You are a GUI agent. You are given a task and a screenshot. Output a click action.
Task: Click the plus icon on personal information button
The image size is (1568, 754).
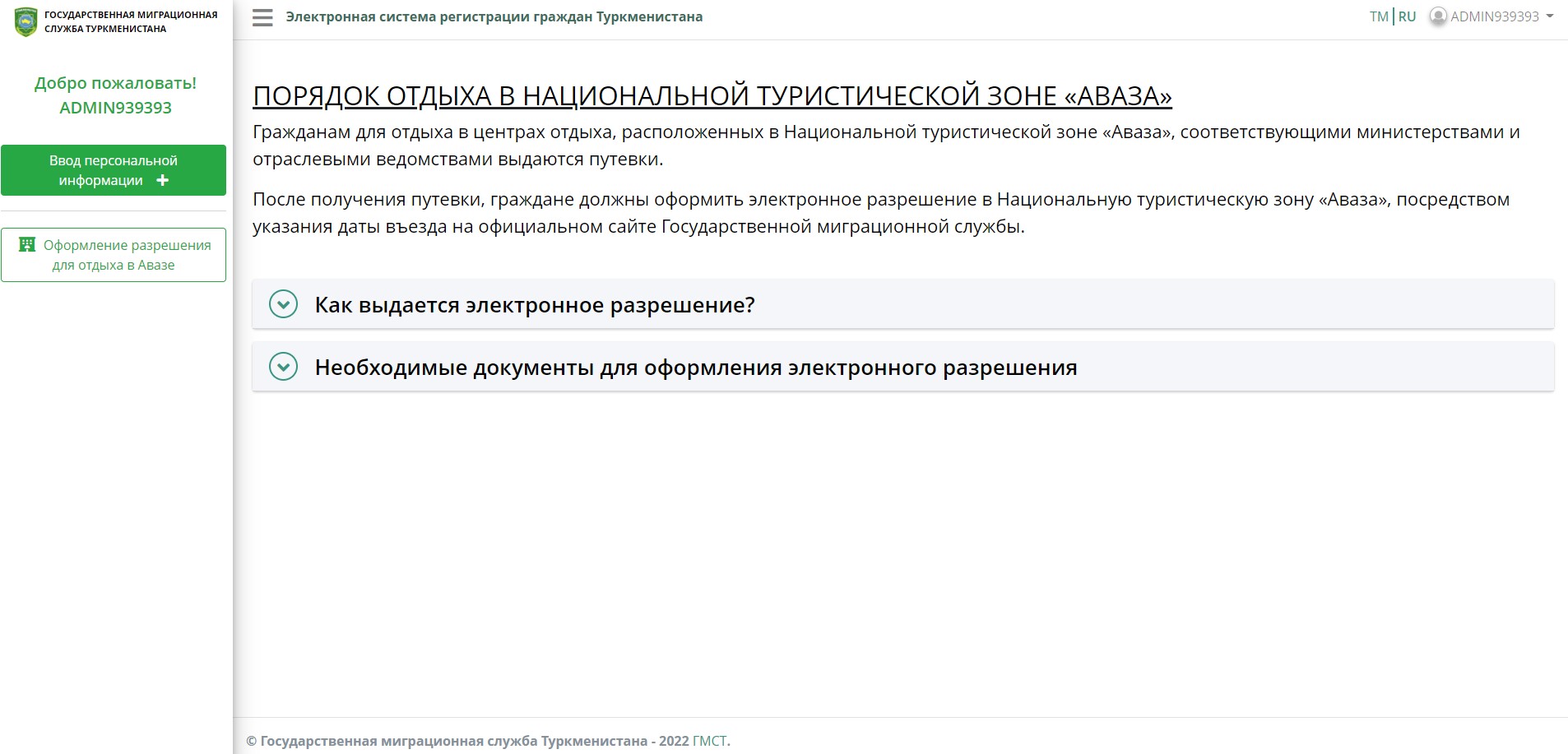point(163,180)
